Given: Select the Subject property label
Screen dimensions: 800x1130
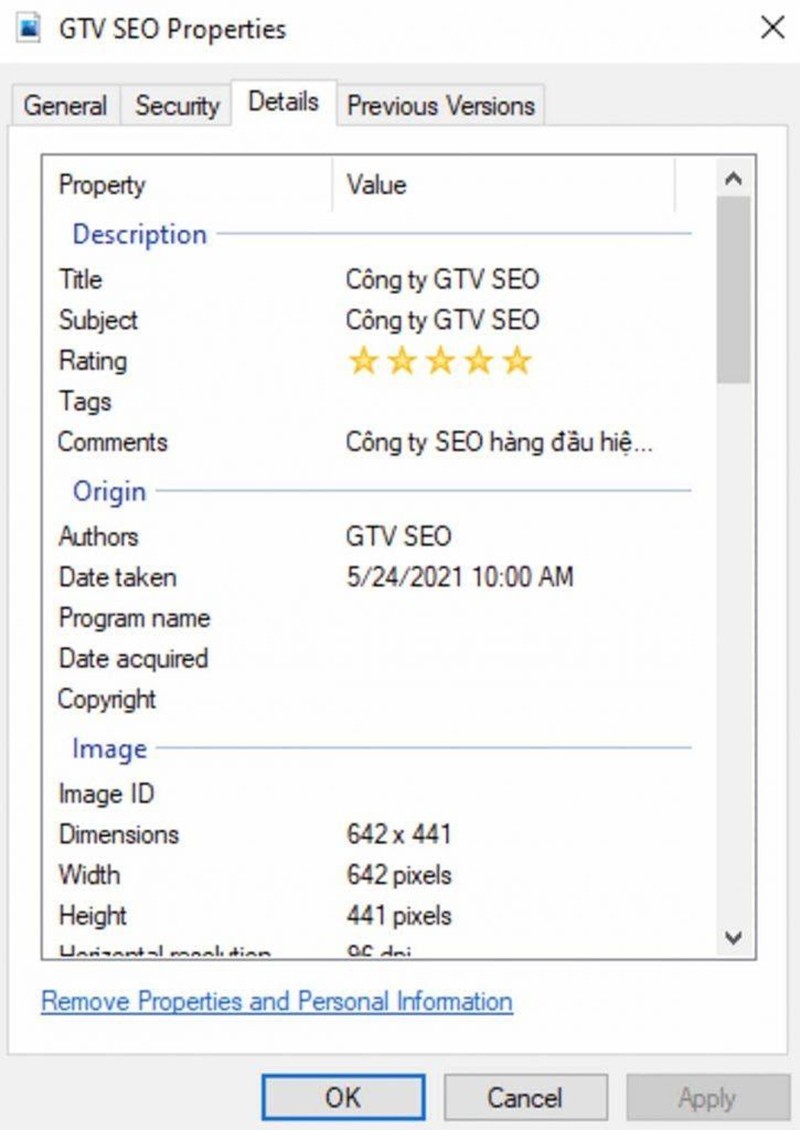Looking at the screenshot, I should click(x=98, y=320).
